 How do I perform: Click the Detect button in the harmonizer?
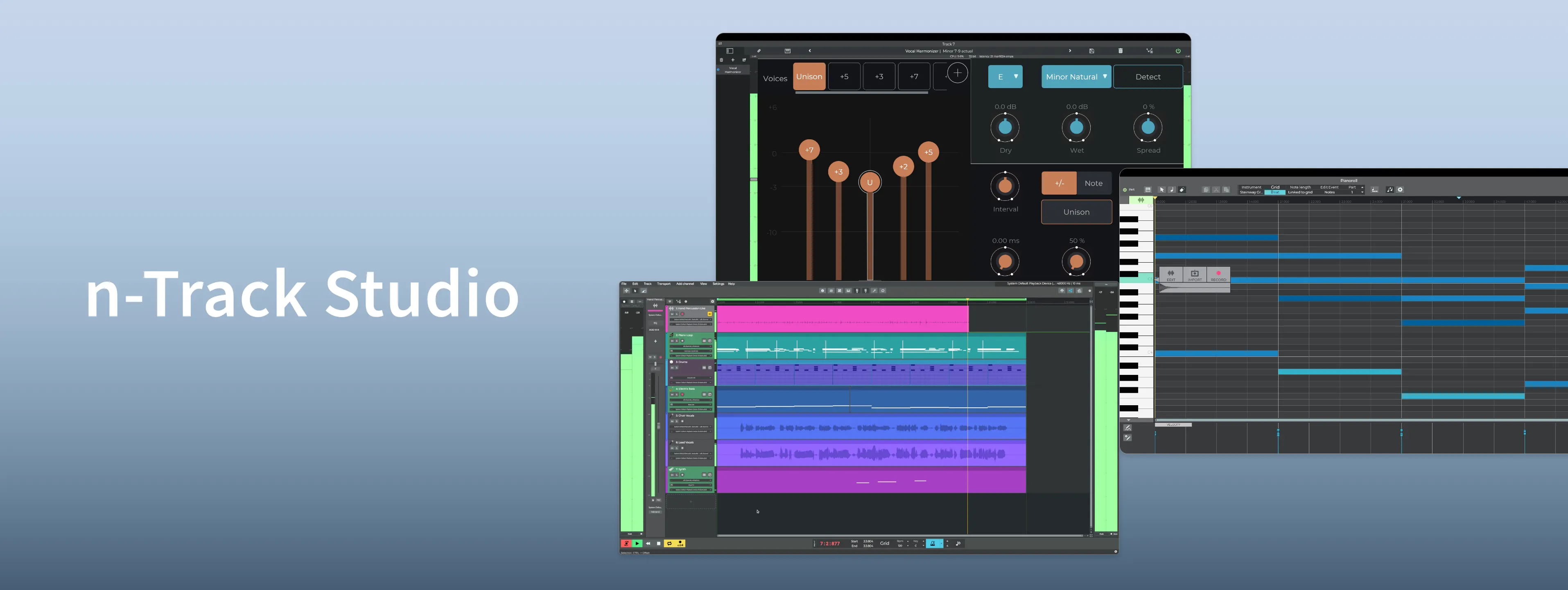(1148, 77)
